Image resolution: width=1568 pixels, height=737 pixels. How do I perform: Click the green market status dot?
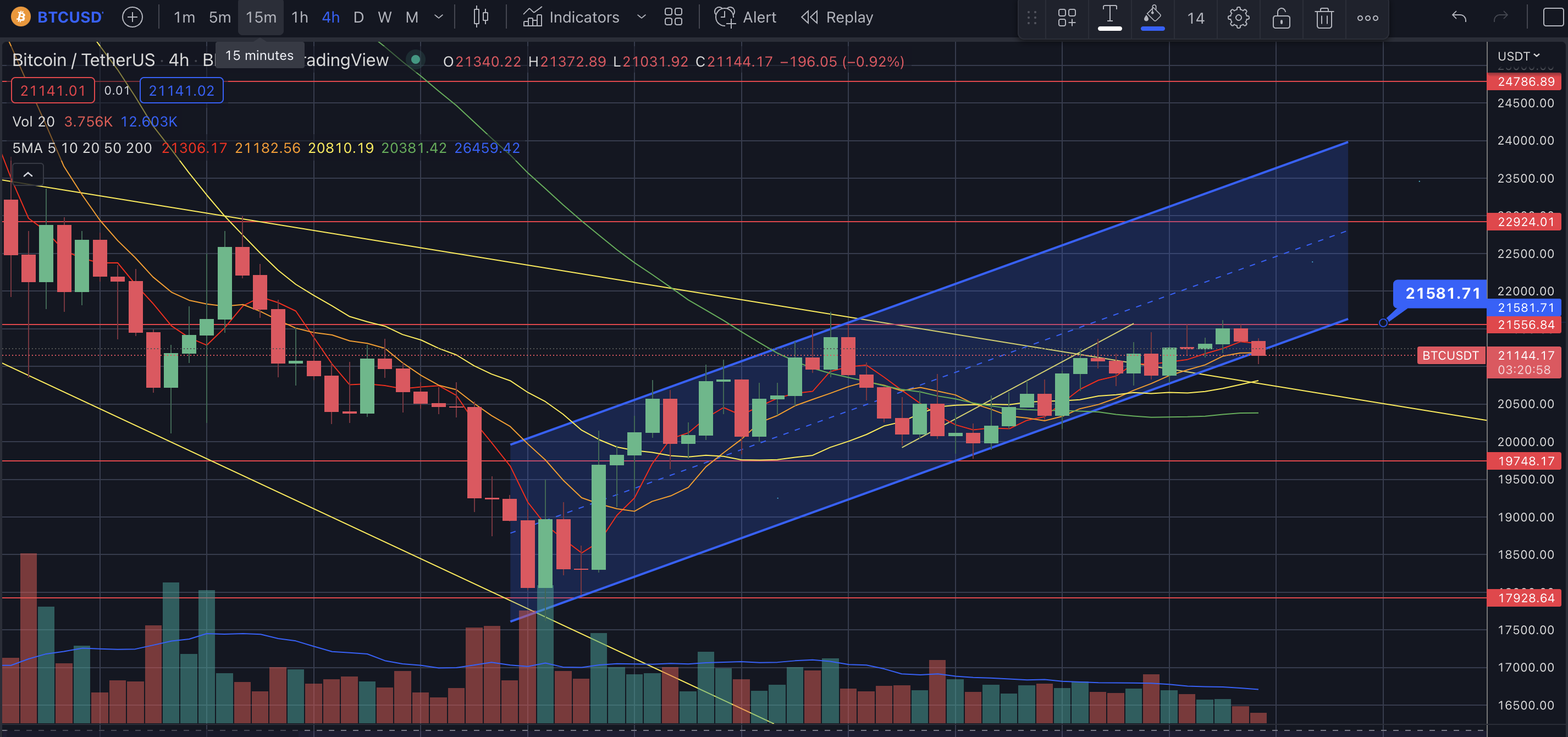pyautogui.click(x=415, y=60)
